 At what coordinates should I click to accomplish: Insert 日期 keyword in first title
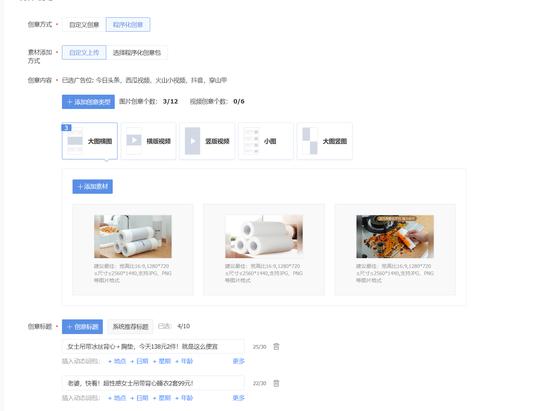[140, 361]
